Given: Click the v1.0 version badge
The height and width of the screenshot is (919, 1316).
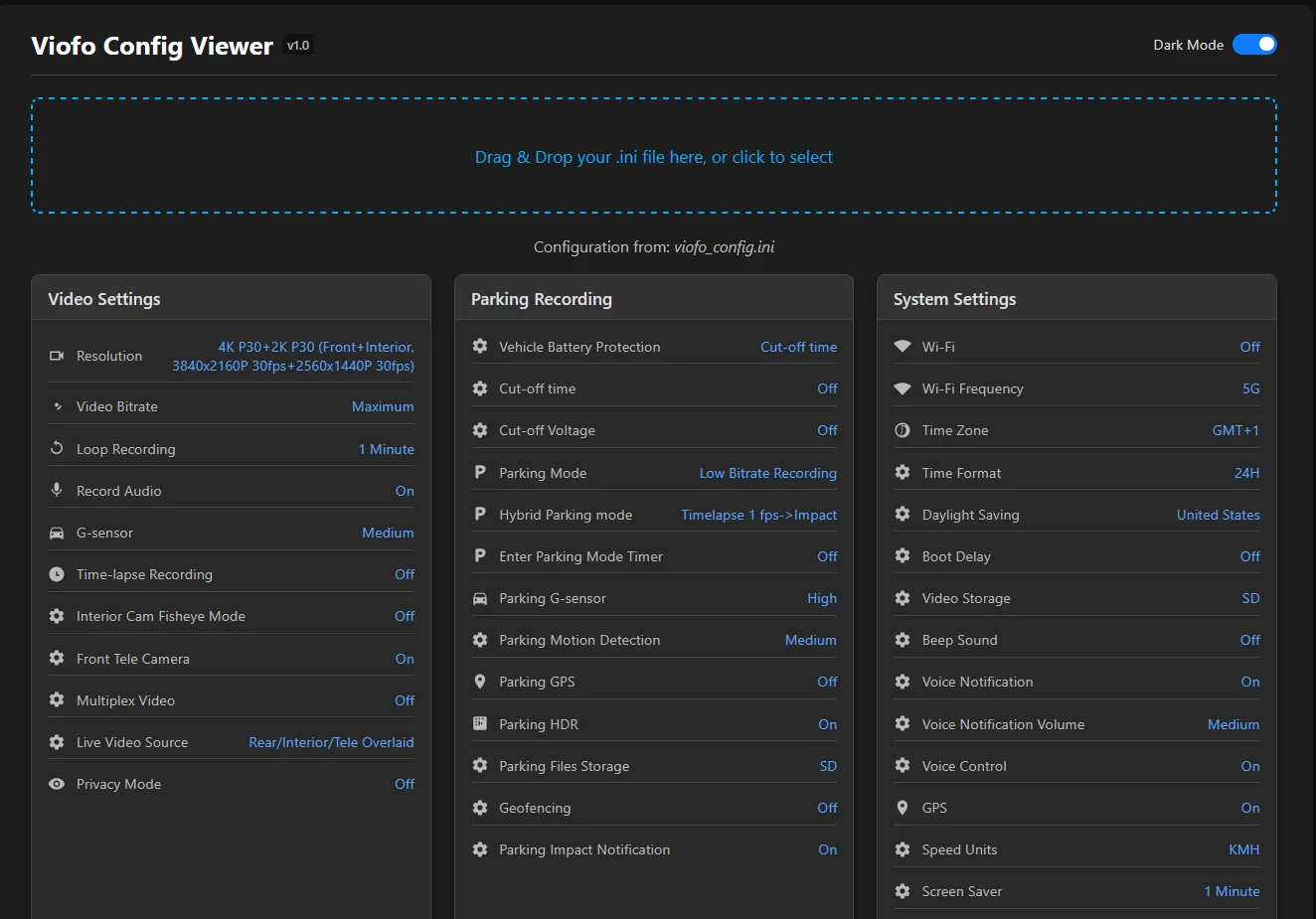Looking at the screenshot, I should pos(298,45).
